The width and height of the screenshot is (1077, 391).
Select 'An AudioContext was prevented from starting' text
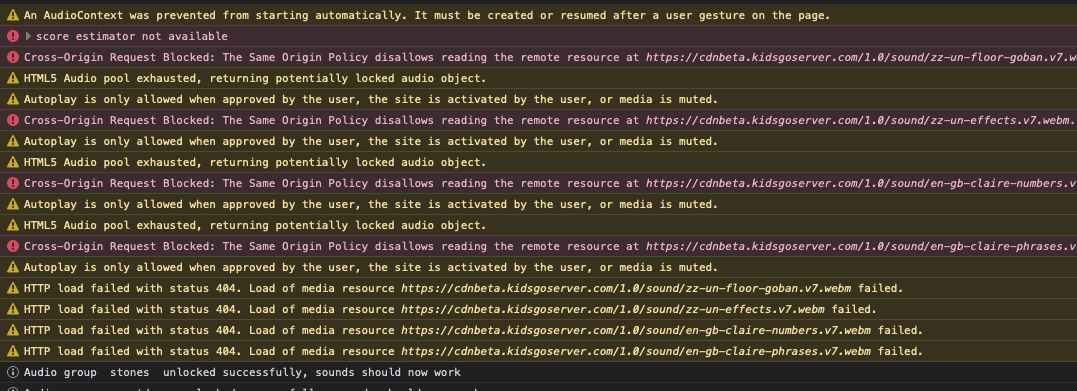tap(427, 15)
